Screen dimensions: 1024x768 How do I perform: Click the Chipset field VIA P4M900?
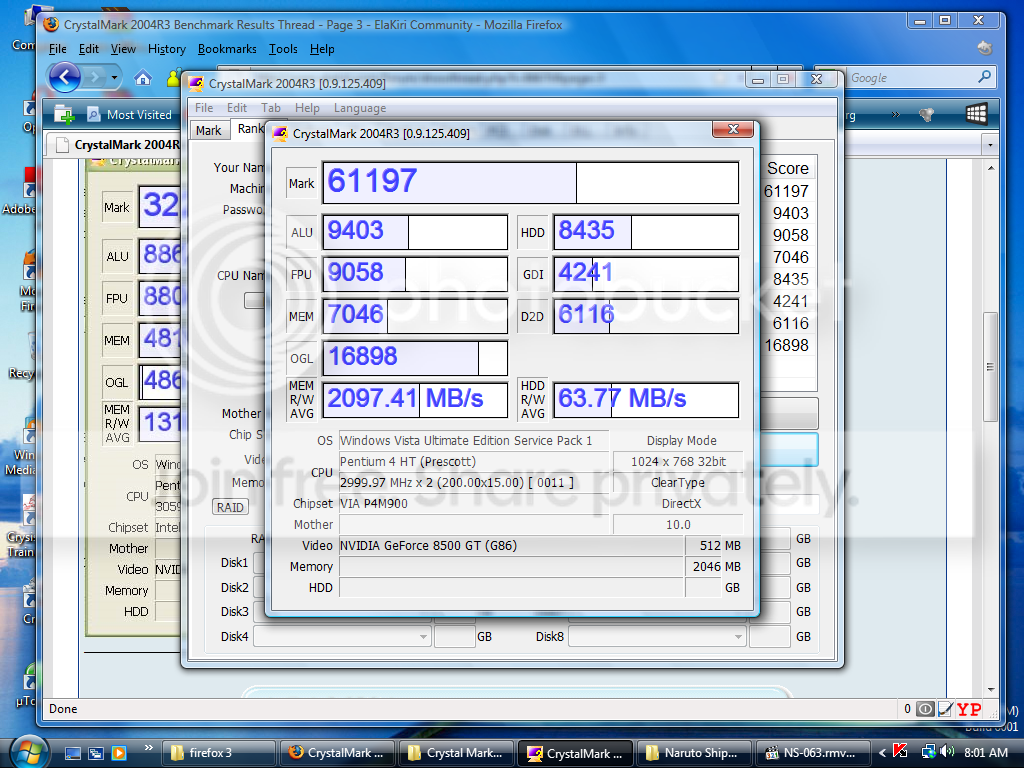(474, 504)
